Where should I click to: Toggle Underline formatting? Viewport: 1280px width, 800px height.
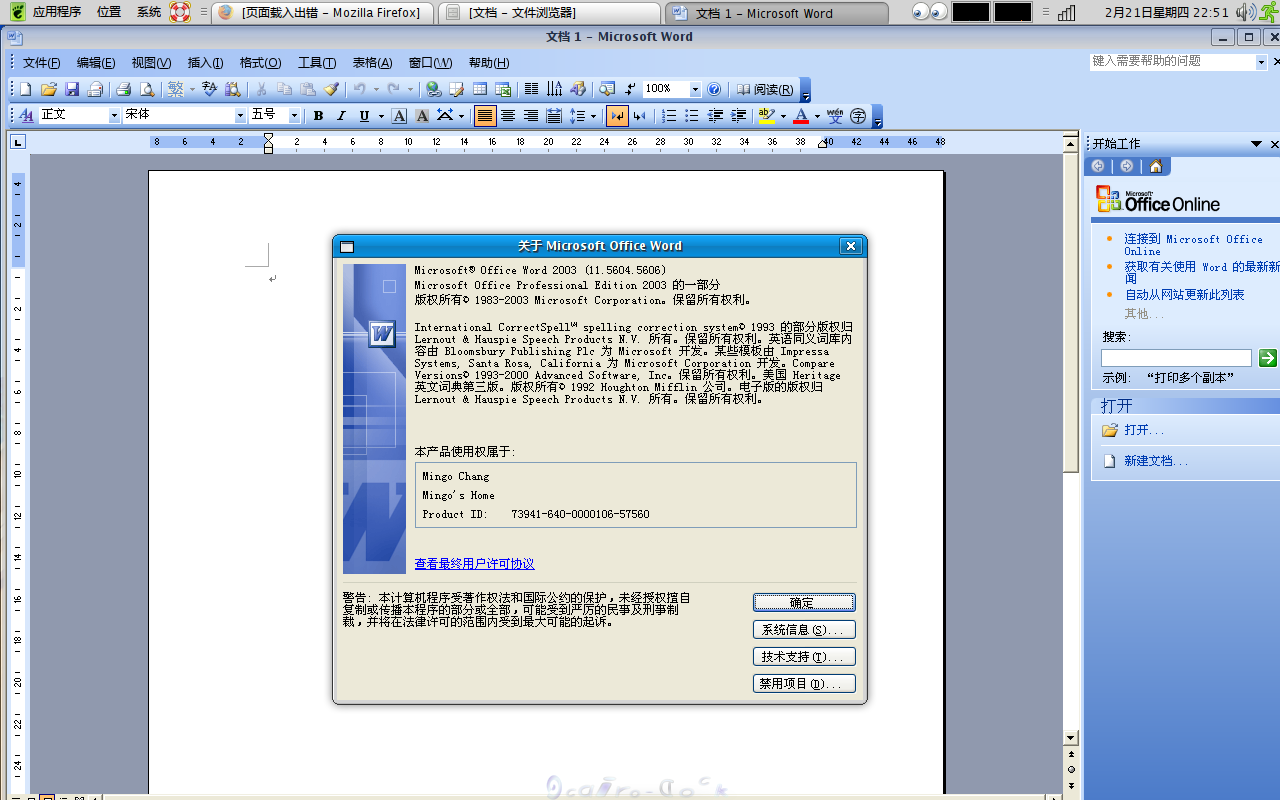364,116
